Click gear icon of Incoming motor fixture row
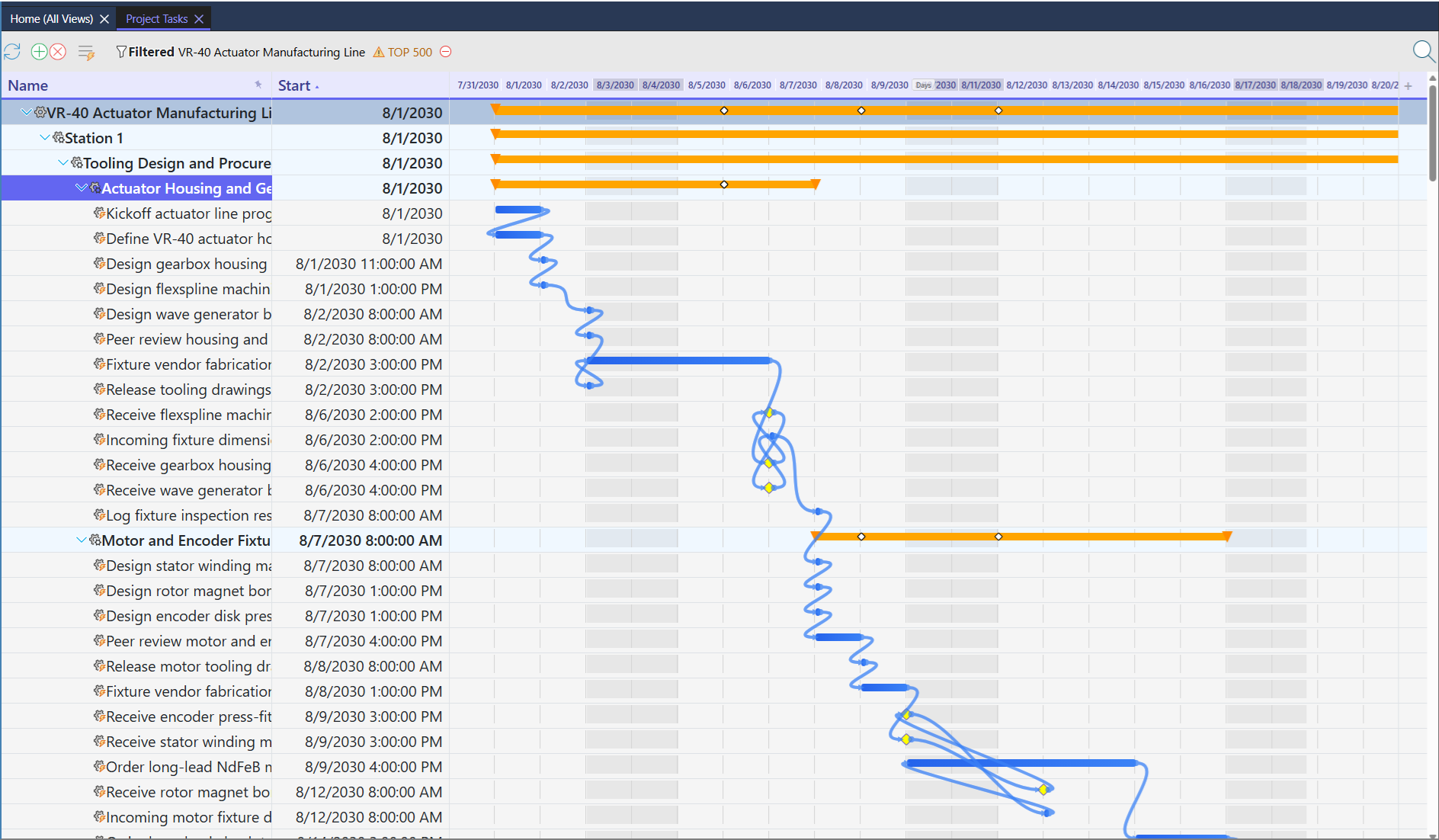 [x=99, y=816]
